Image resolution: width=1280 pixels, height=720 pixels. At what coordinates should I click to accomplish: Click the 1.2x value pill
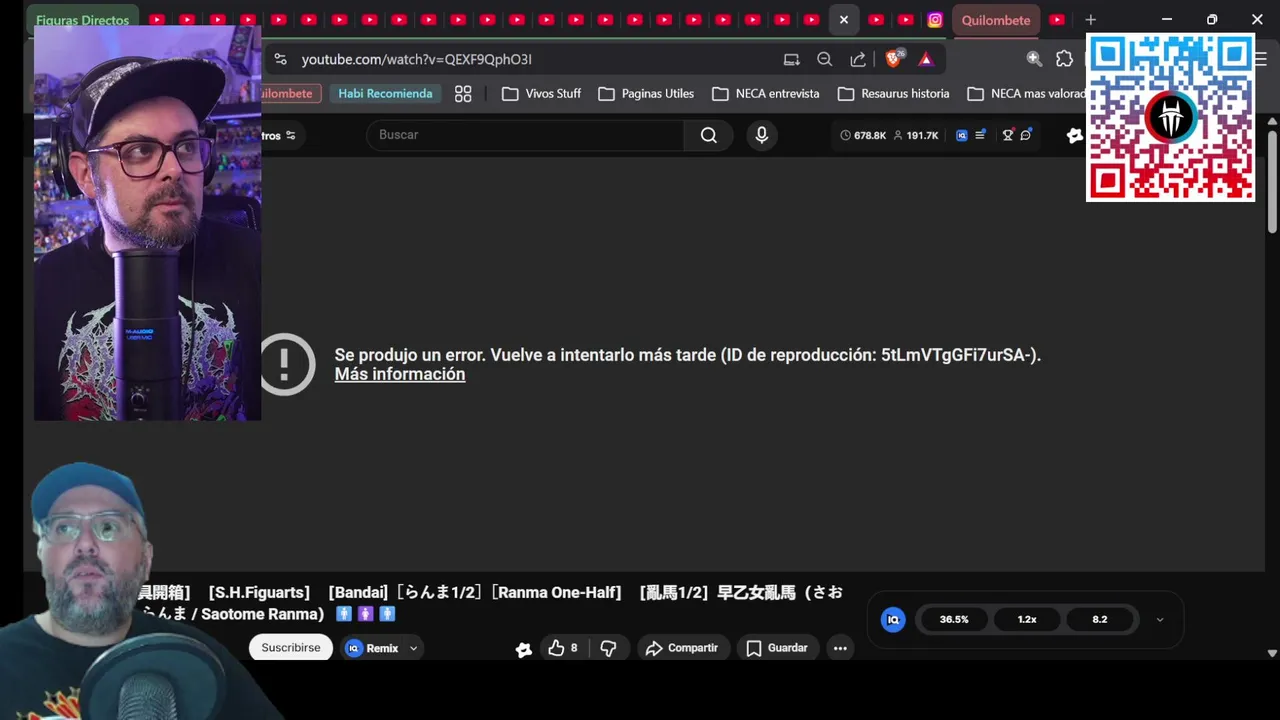click(x=1027, y=620)
